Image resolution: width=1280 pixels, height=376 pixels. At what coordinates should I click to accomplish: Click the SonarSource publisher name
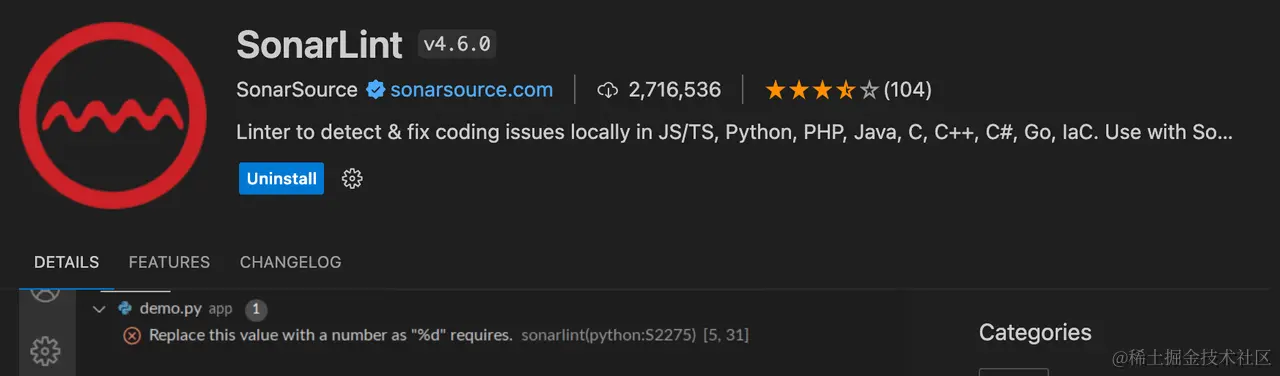click(x=297, y=90)
